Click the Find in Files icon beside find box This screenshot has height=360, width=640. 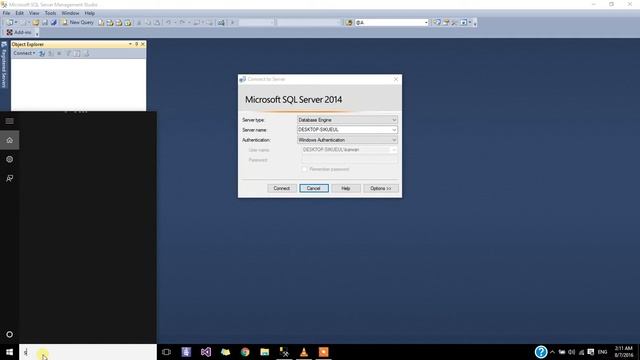(x=349, y=22)
